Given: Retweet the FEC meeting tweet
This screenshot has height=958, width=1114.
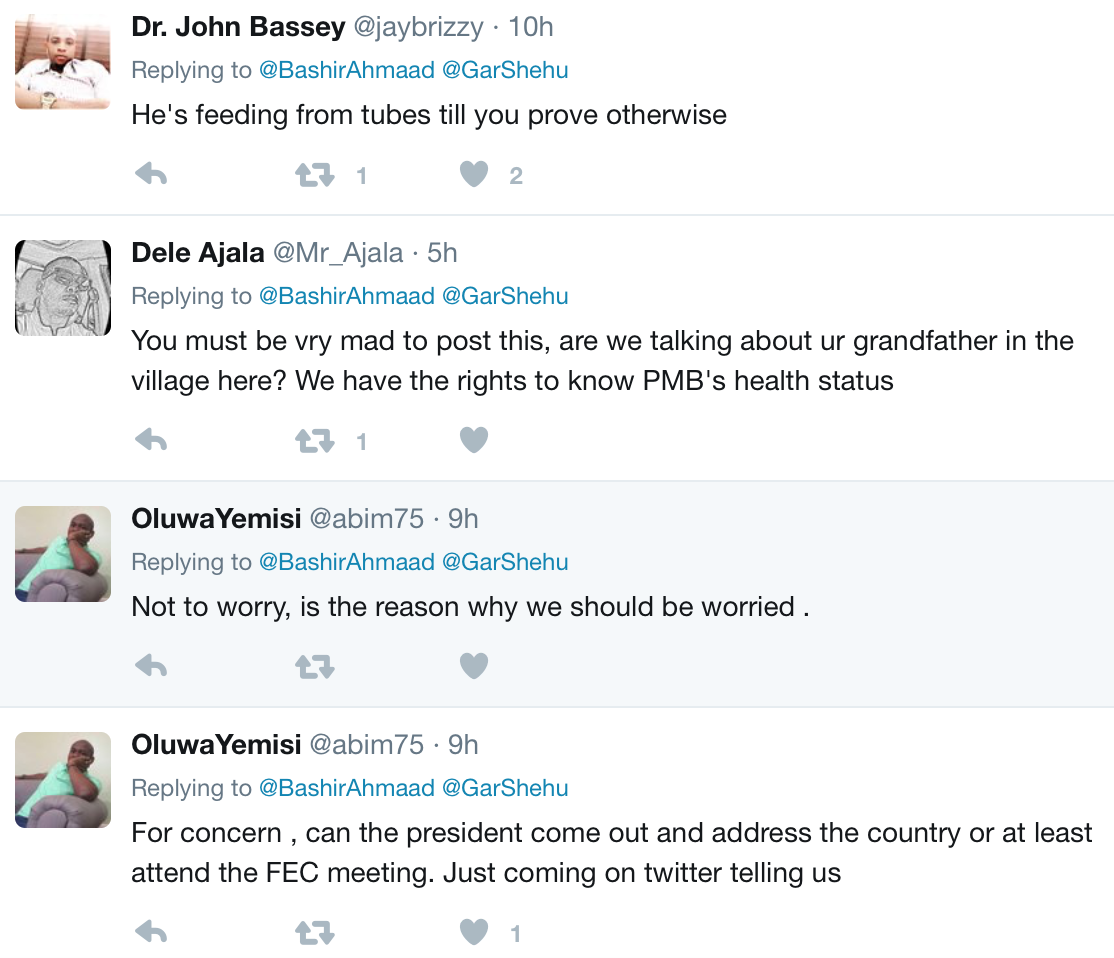Looking at the screenshot, I should [314, 934].
